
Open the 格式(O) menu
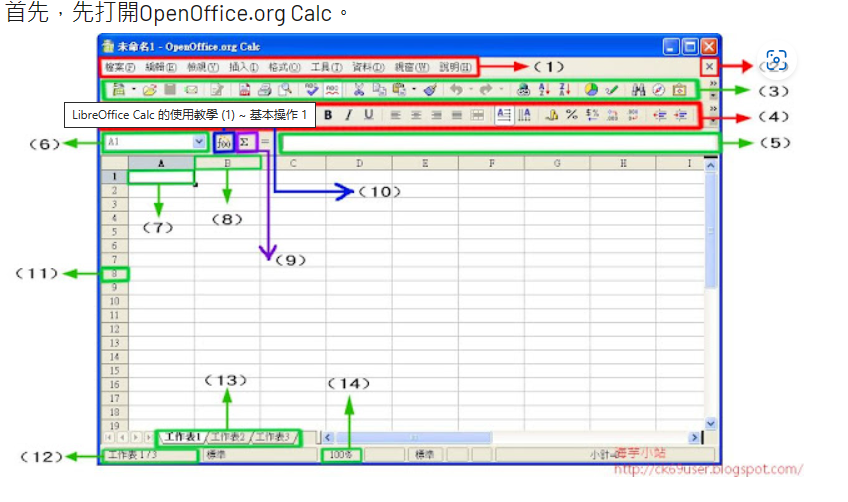point(284,67)
